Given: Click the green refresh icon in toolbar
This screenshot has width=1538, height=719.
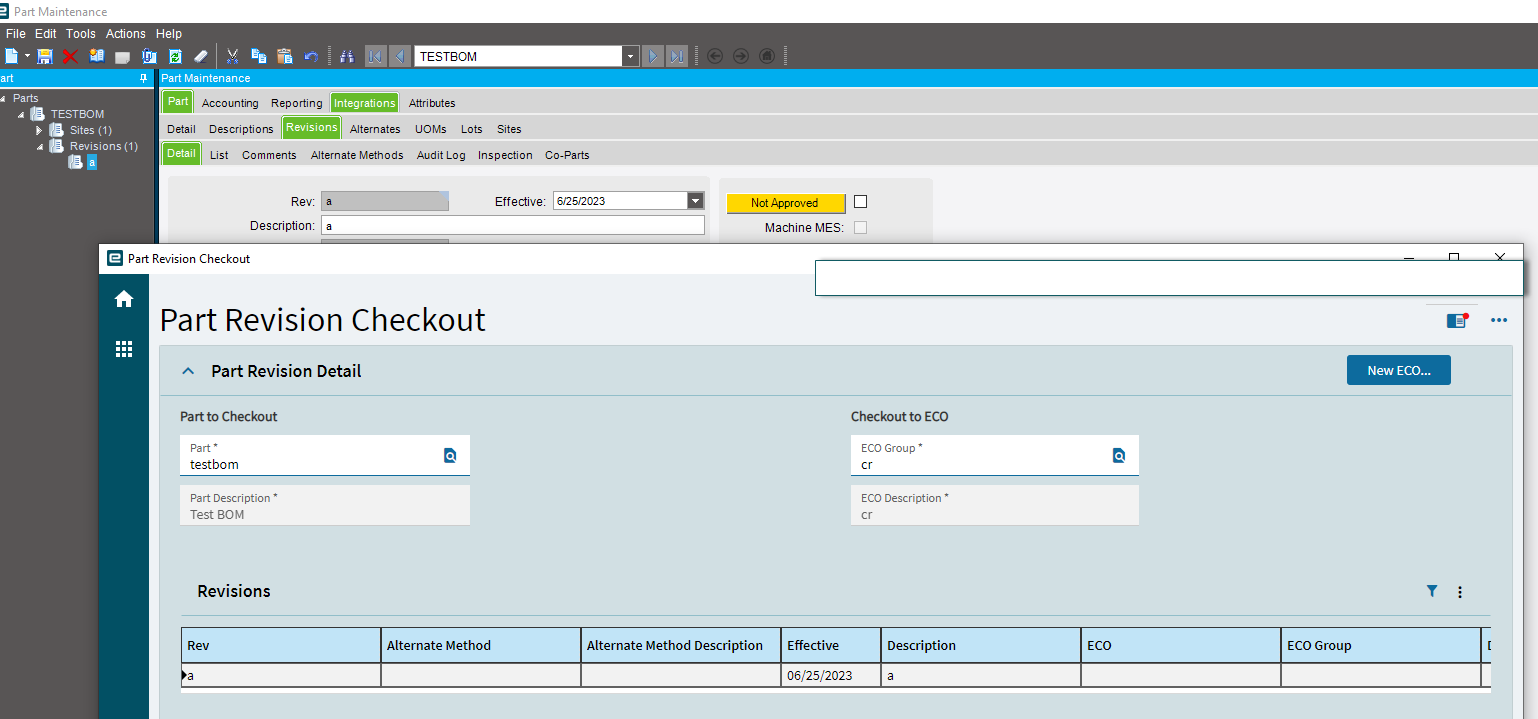Looking at the screenshot, I should [x=175, y=56].
